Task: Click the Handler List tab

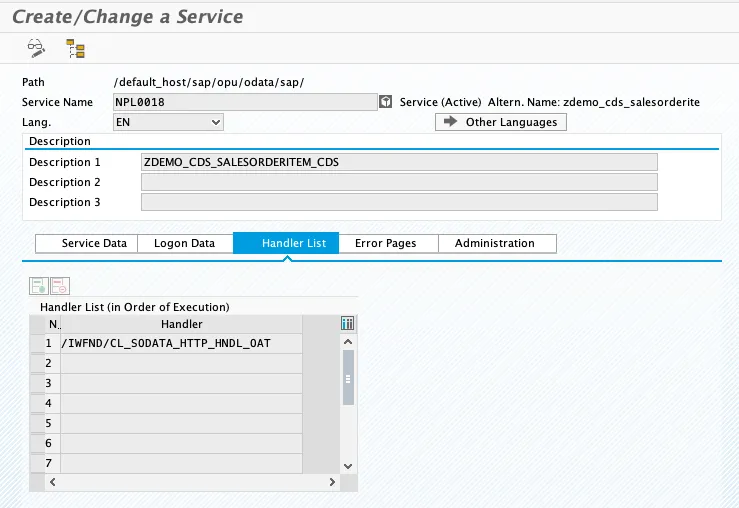Action: click(286, 243)
